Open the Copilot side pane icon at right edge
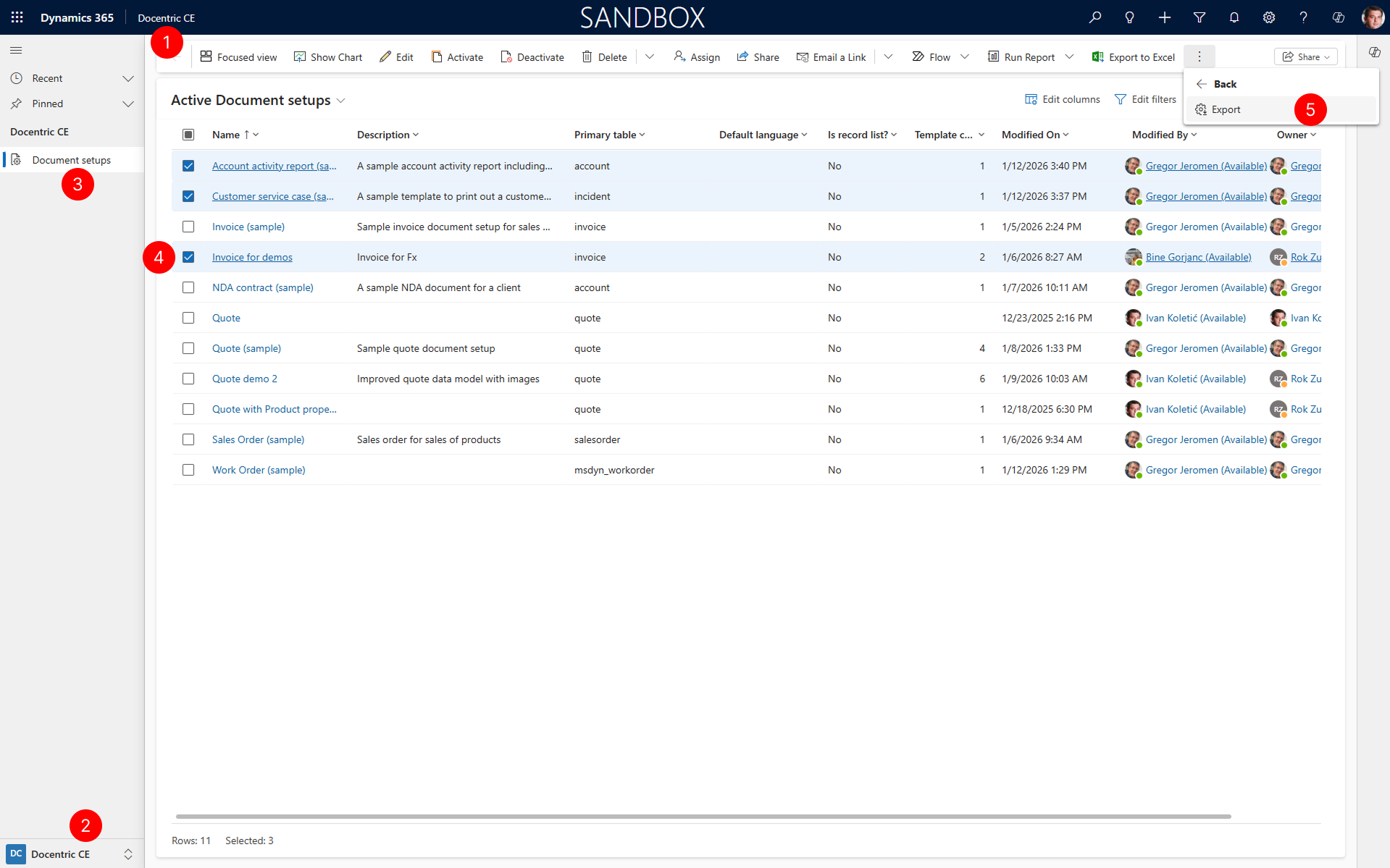 (1374, 52)
